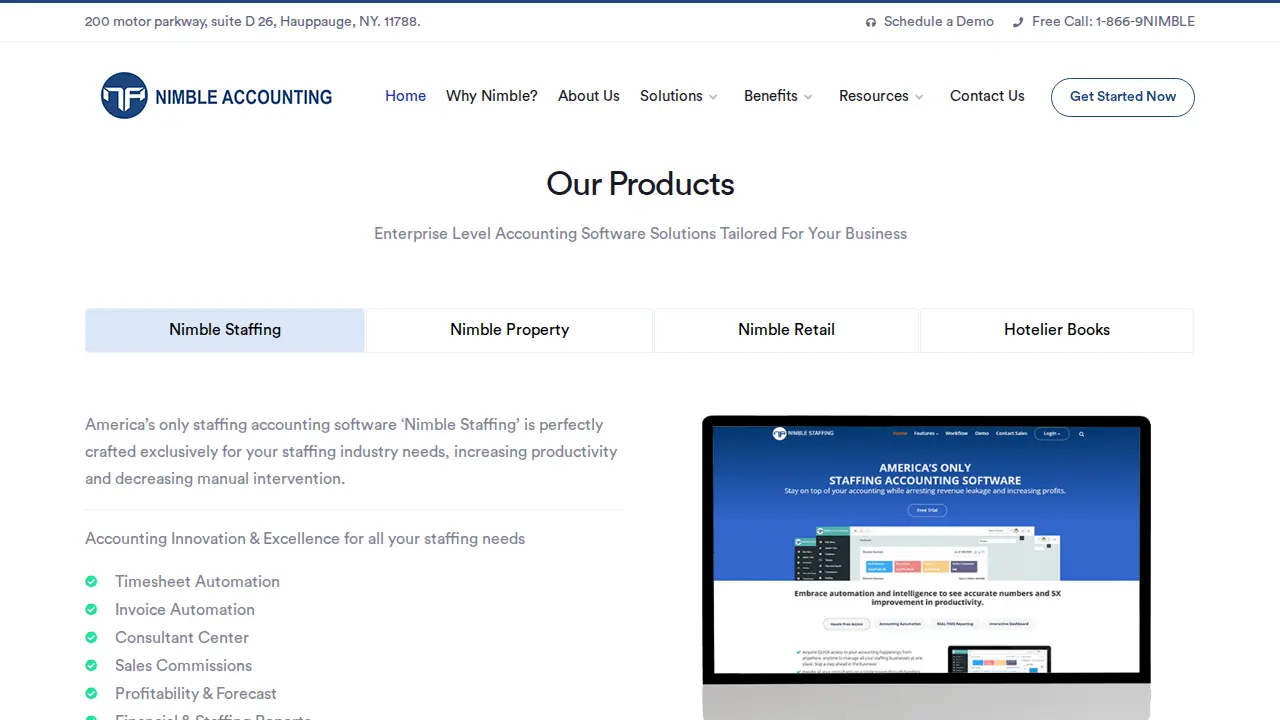Screen dimensions: 1280x720
Task: Click the Sales Commissions list item
Action: click(183, 665)
